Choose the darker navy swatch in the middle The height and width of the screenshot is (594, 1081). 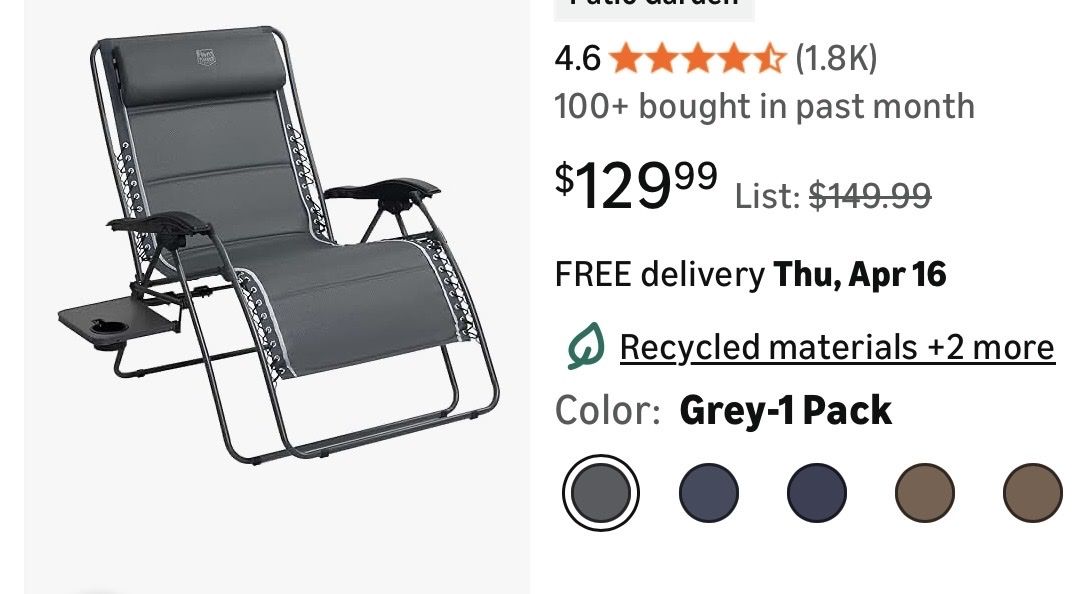tap(817, 493)
